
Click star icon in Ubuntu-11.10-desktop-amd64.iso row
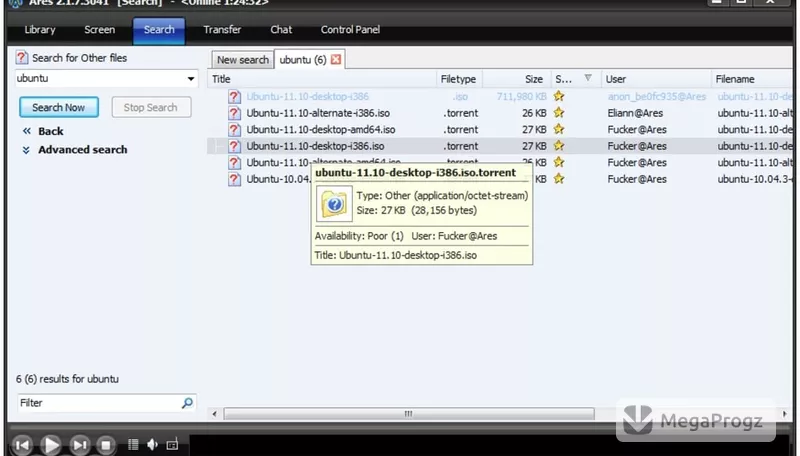pyautogui.click(x=559, y=129)
